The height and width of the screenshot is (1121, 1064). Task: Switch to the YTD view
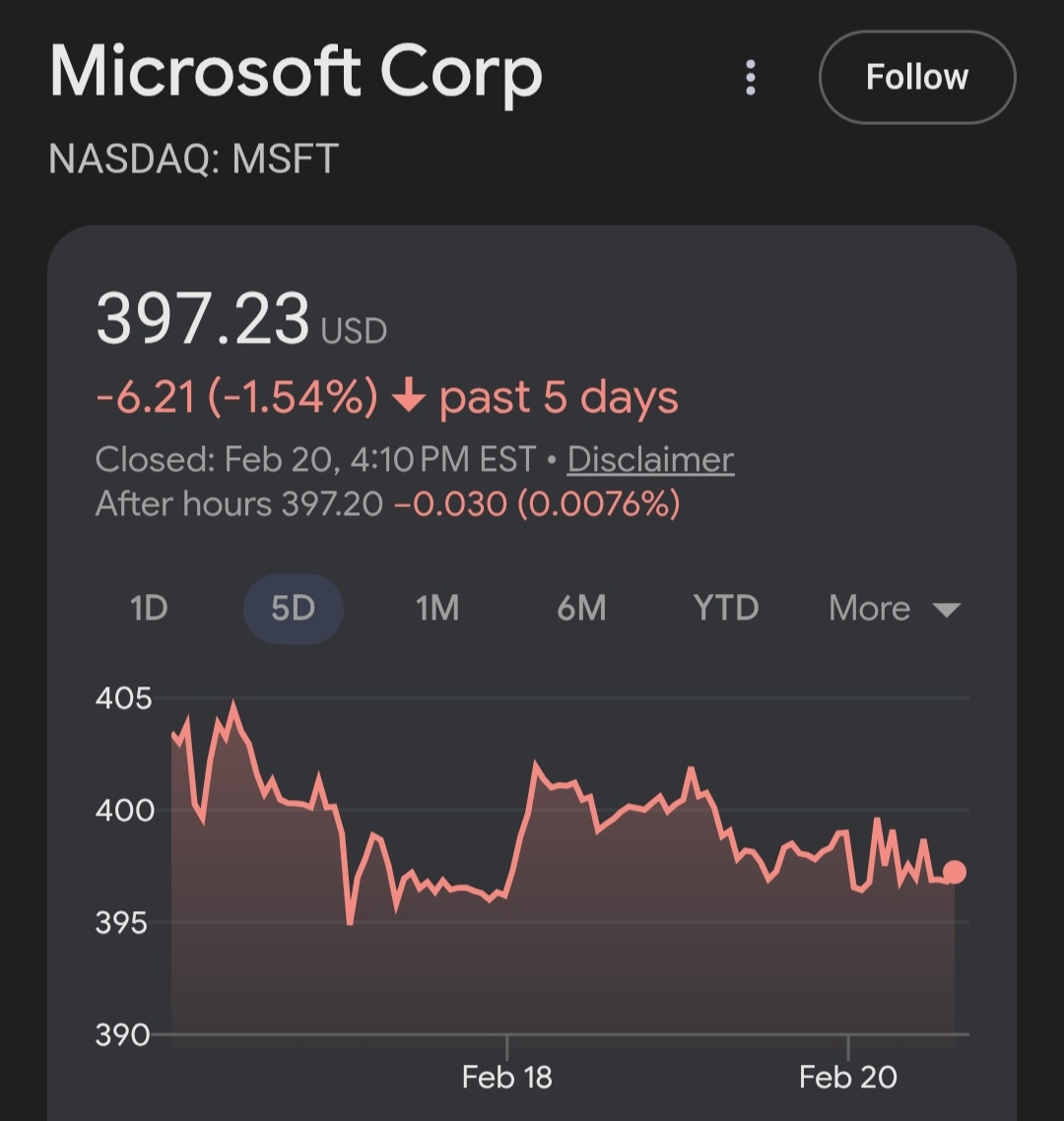726,608
